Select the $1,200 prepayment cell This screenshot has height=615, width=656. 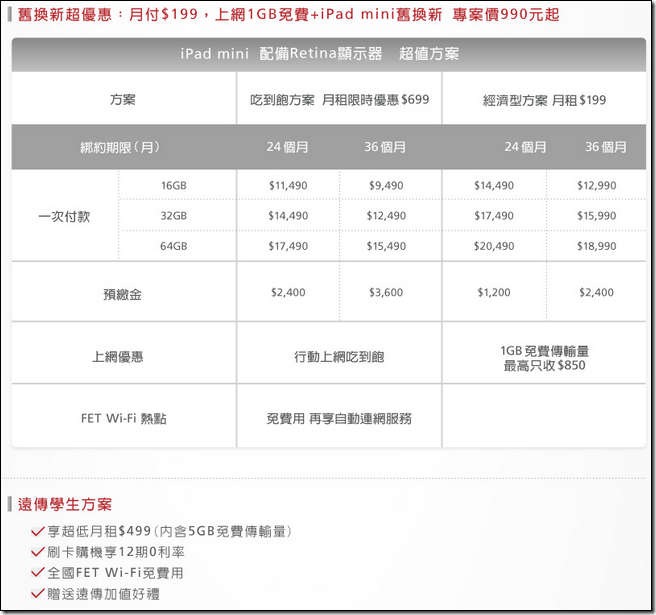pyautogui.click(x=494, y=292)
